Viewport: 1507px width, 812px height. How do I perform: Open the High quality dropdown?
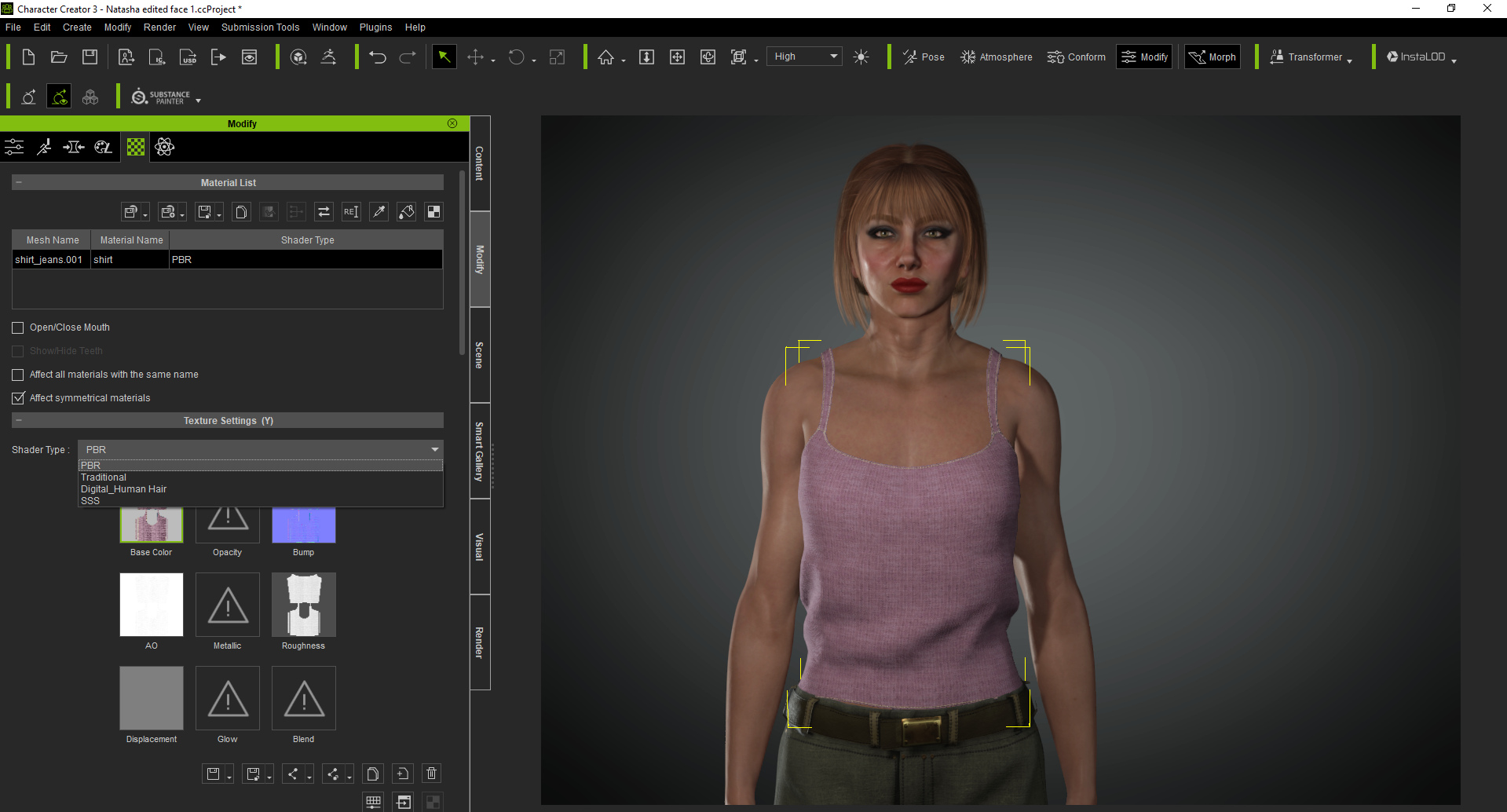pyautogui.click(x=804, y=57)
